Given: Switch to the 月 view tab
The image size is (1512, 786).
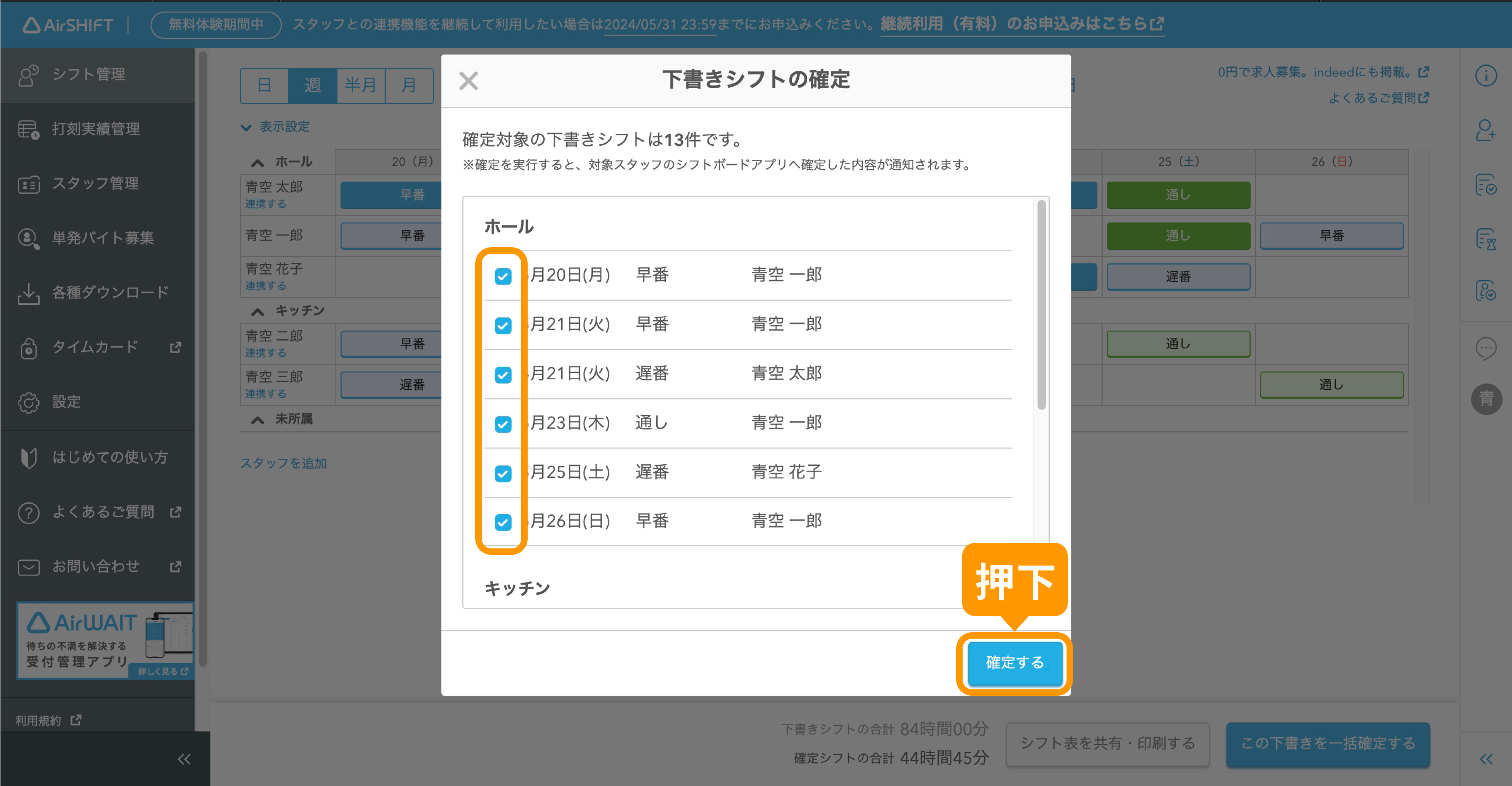Looking at the screenshot, I should tap(408, 86).
